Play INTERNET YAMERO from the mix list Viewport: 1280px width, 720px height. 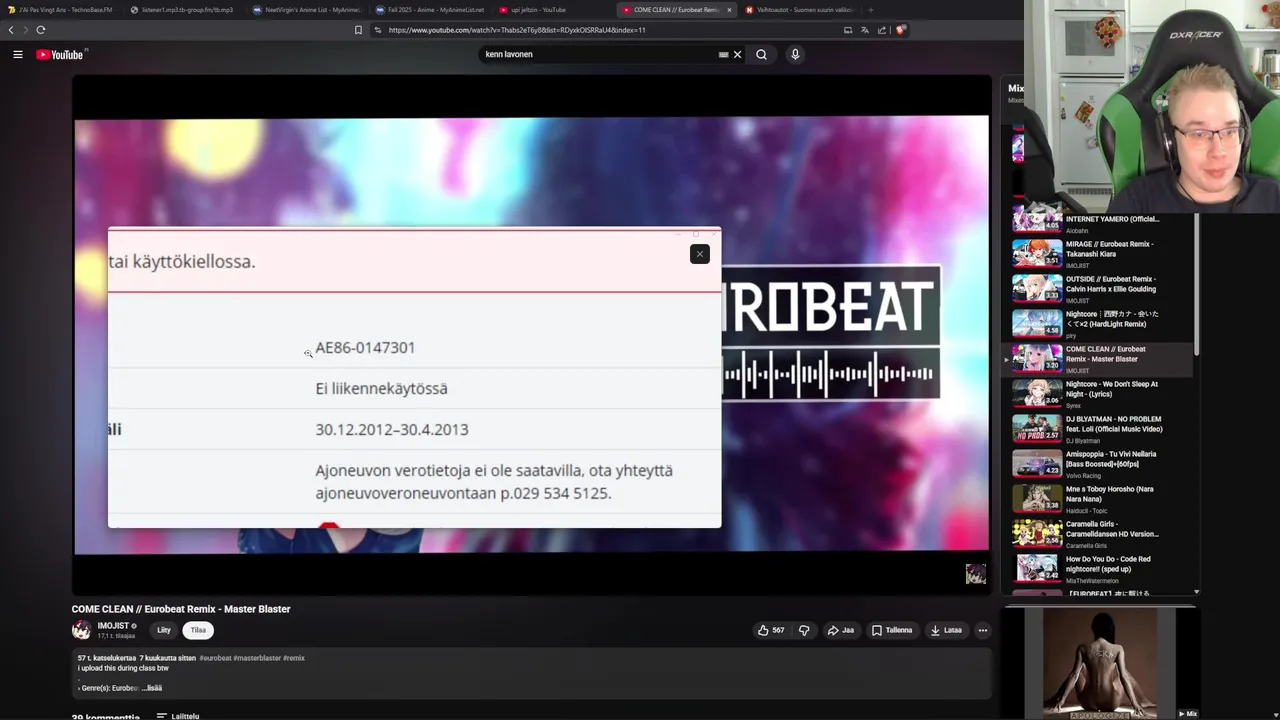coord(1100,219)
